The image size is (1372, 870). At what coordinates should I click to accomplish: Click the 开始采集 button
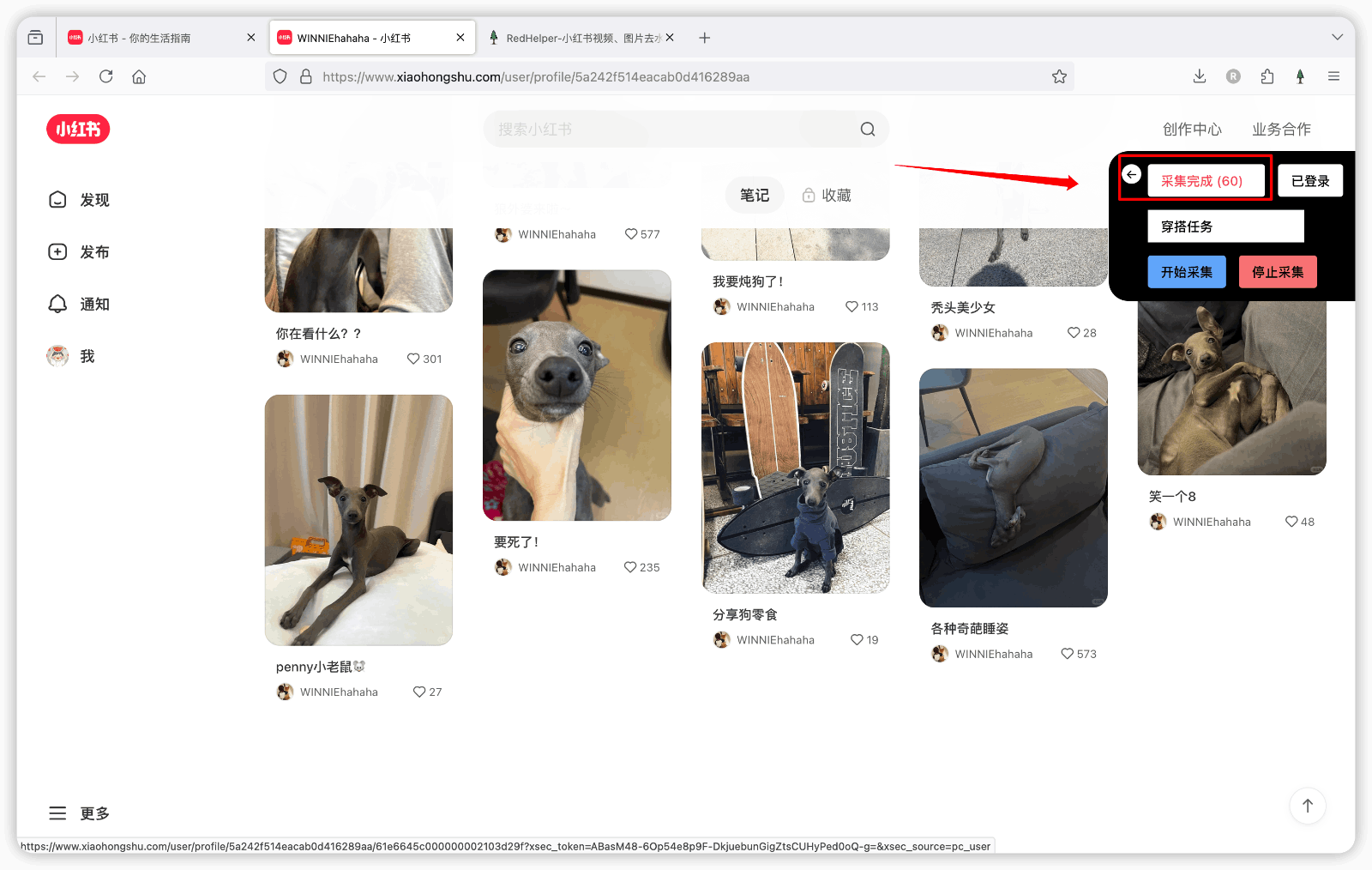tap(1187, 272)
